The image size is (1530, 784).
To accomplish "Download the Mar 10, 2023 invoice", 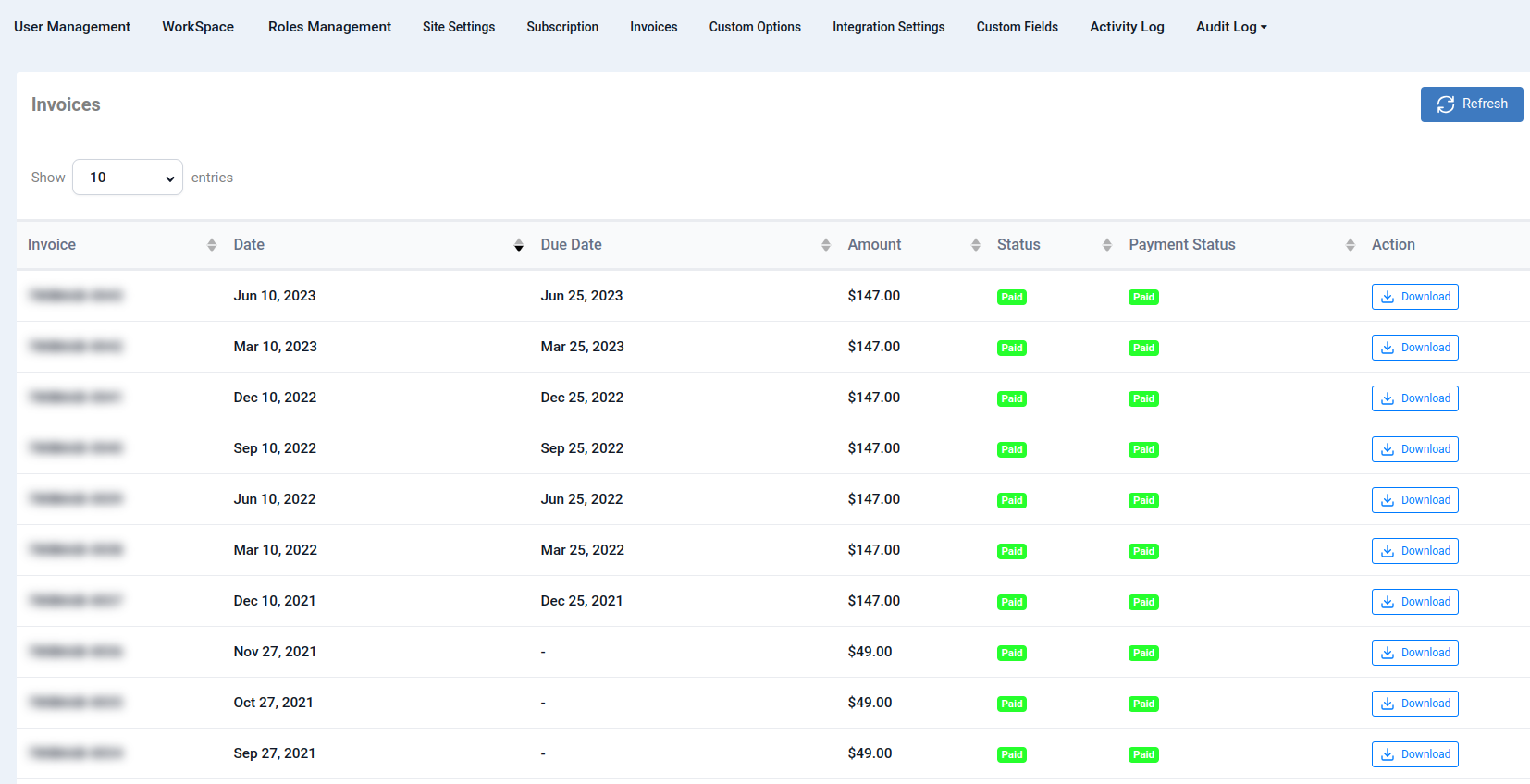I will coord(1415,348).
